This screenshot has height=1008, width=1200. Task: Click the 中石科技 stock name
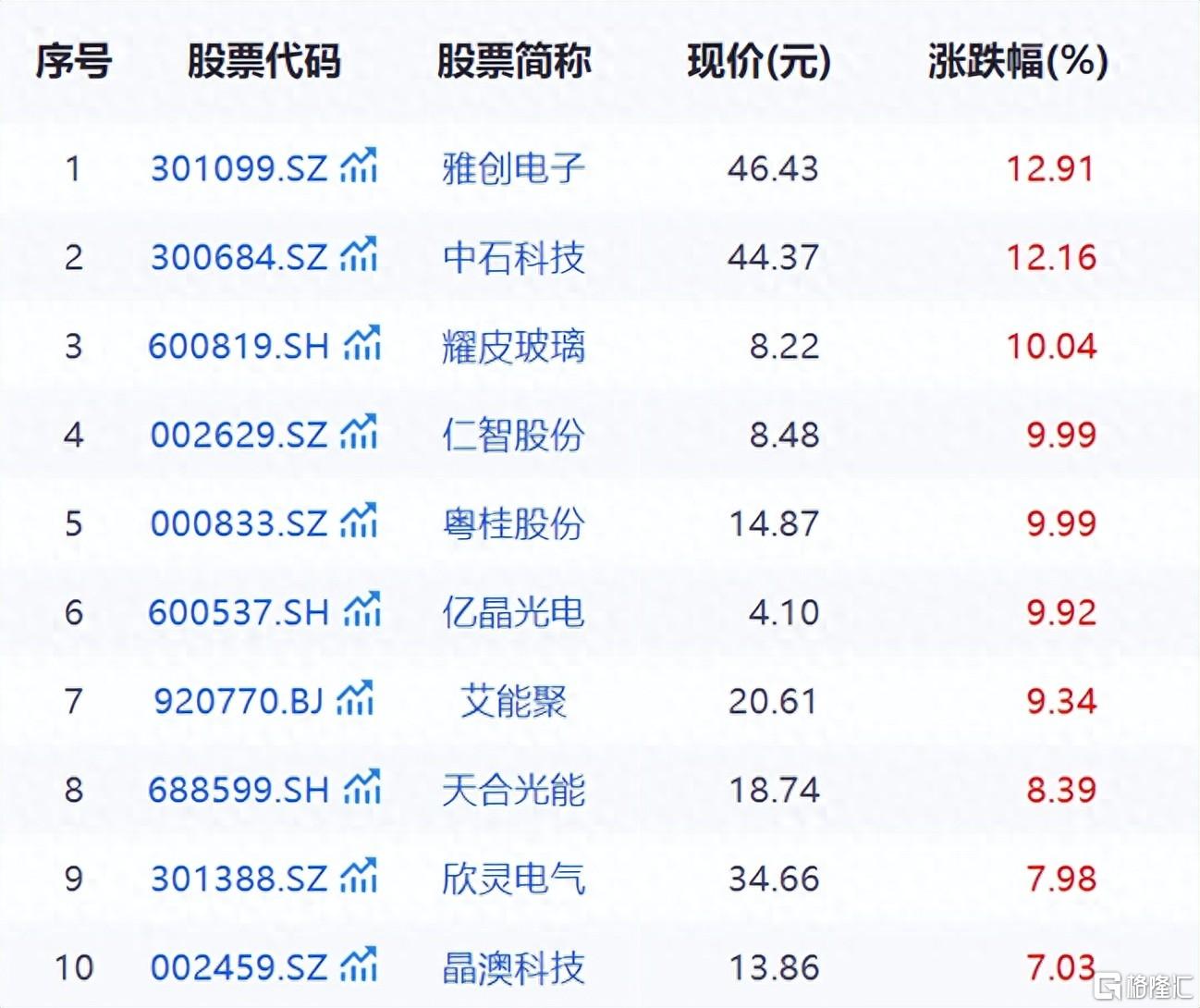(513, 257)
